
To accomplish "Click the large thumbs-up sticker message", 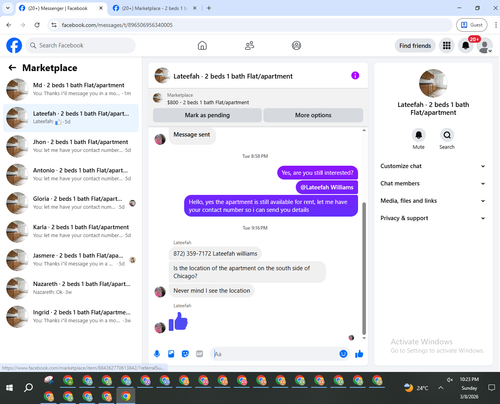I will pos(178,322).
